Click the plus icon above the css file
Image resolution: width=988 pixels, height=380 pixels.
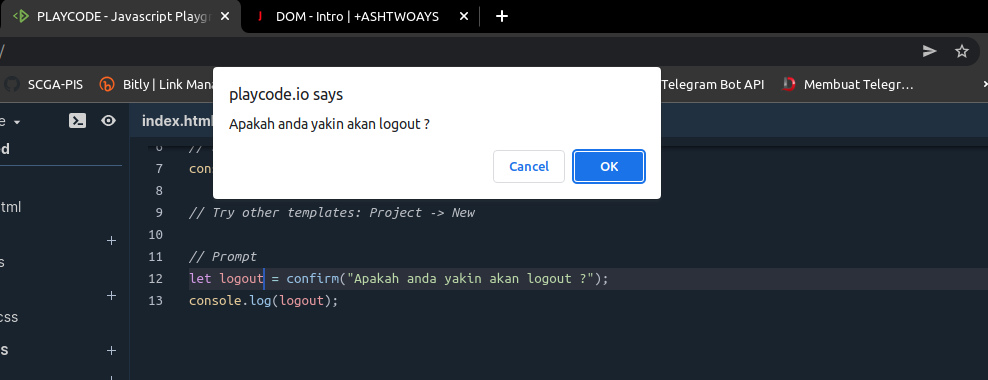click(x=112, y=296)
